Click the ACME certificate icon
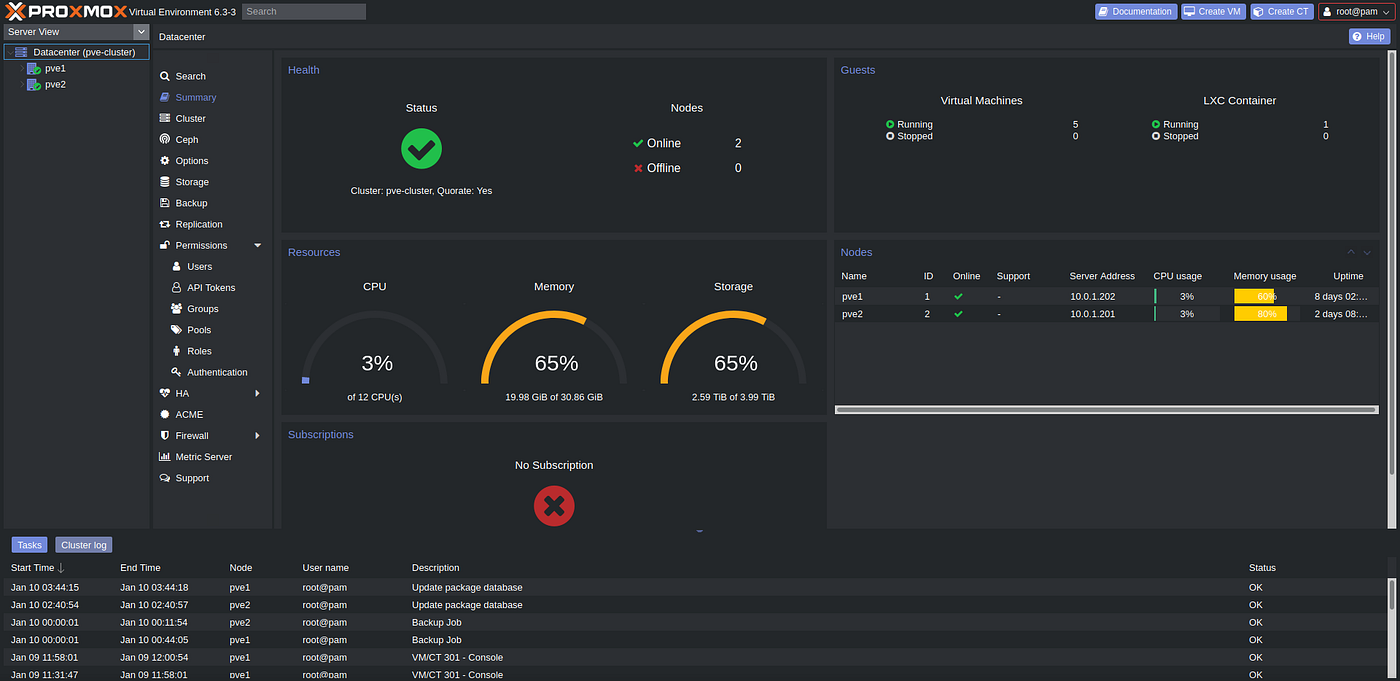Screen dimensions: 1400x681 pos(165,414)
